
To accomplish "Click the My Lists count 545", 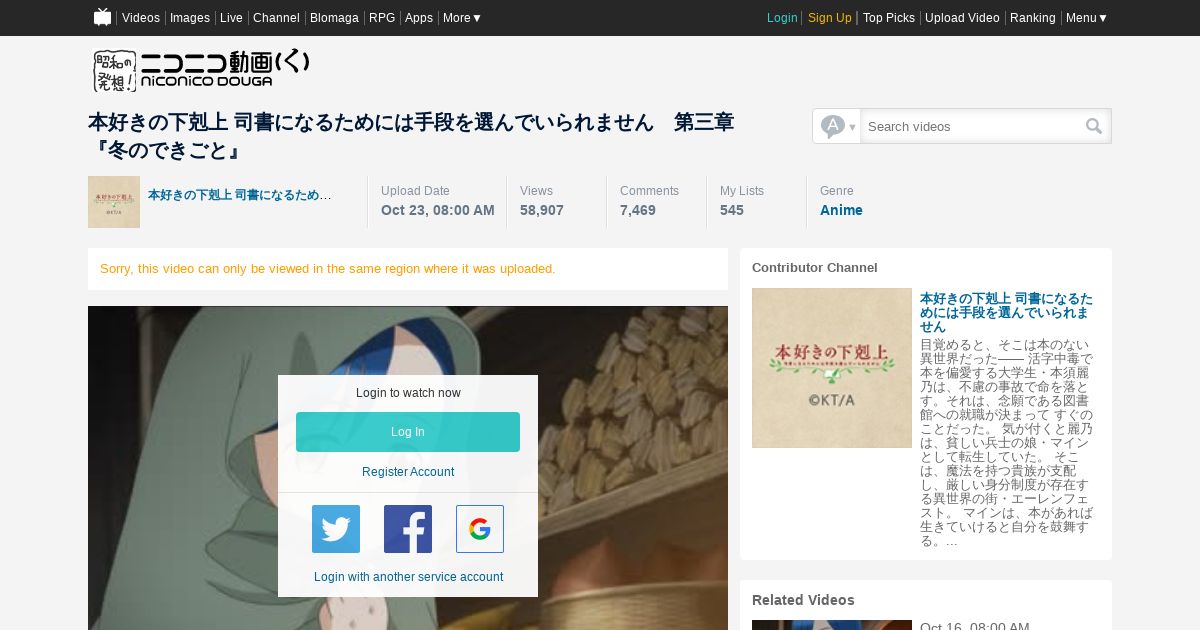I will click(732, 210).
